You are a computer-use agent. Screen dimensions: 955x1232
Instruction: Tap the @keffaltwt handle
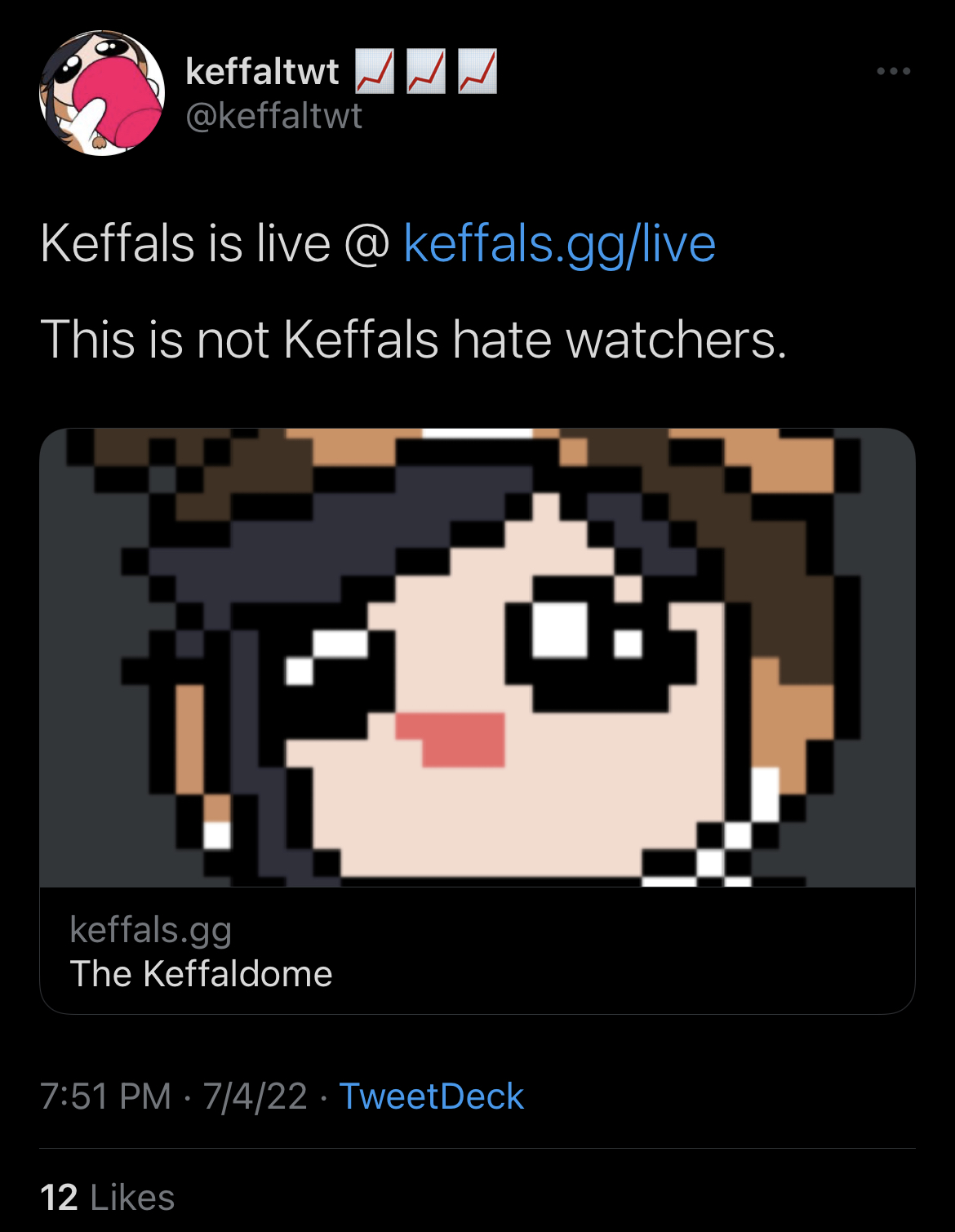point(273,116)
